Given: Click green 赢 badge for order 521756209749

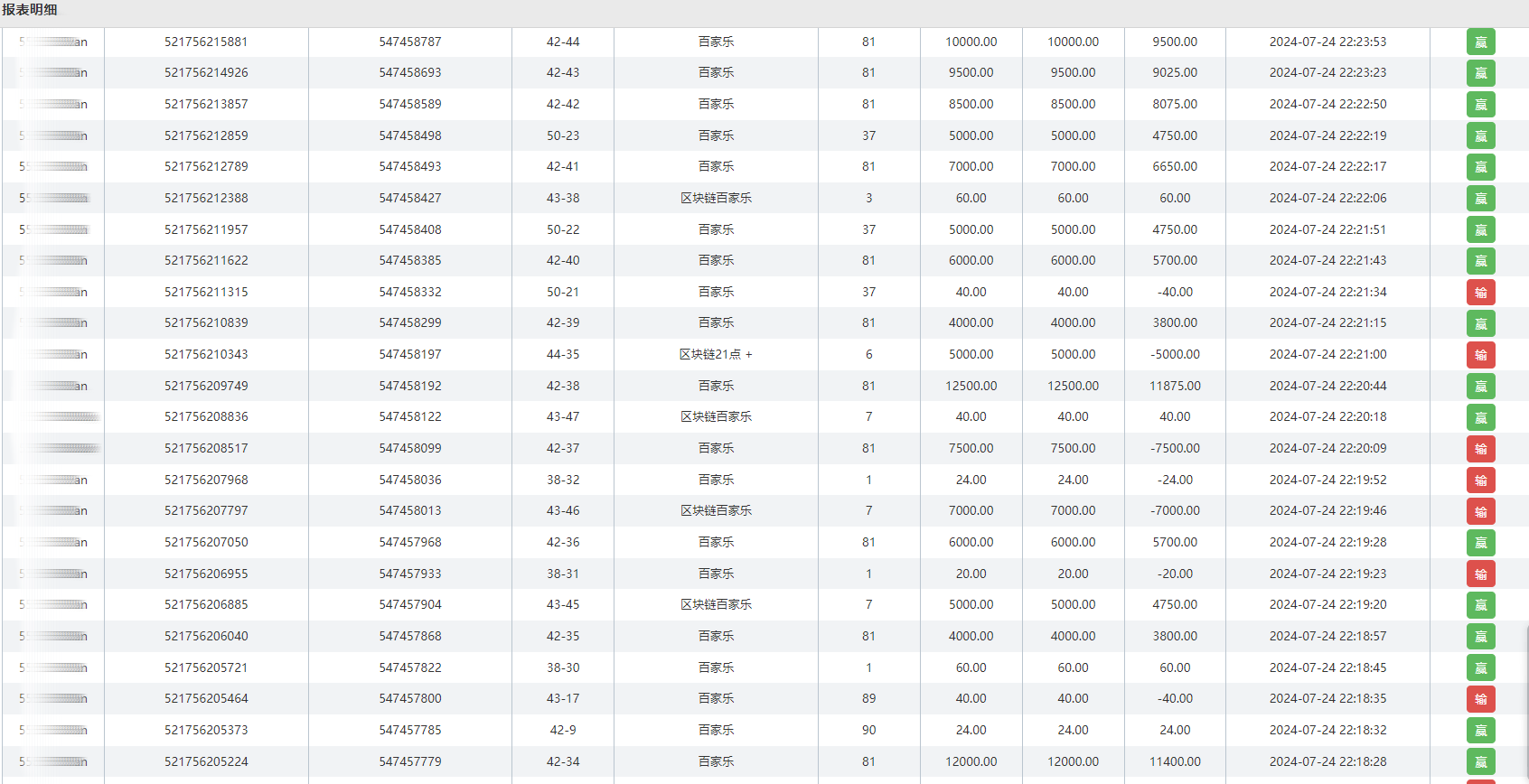Looking at the screenshot, I should click(x=1480, y=387).
